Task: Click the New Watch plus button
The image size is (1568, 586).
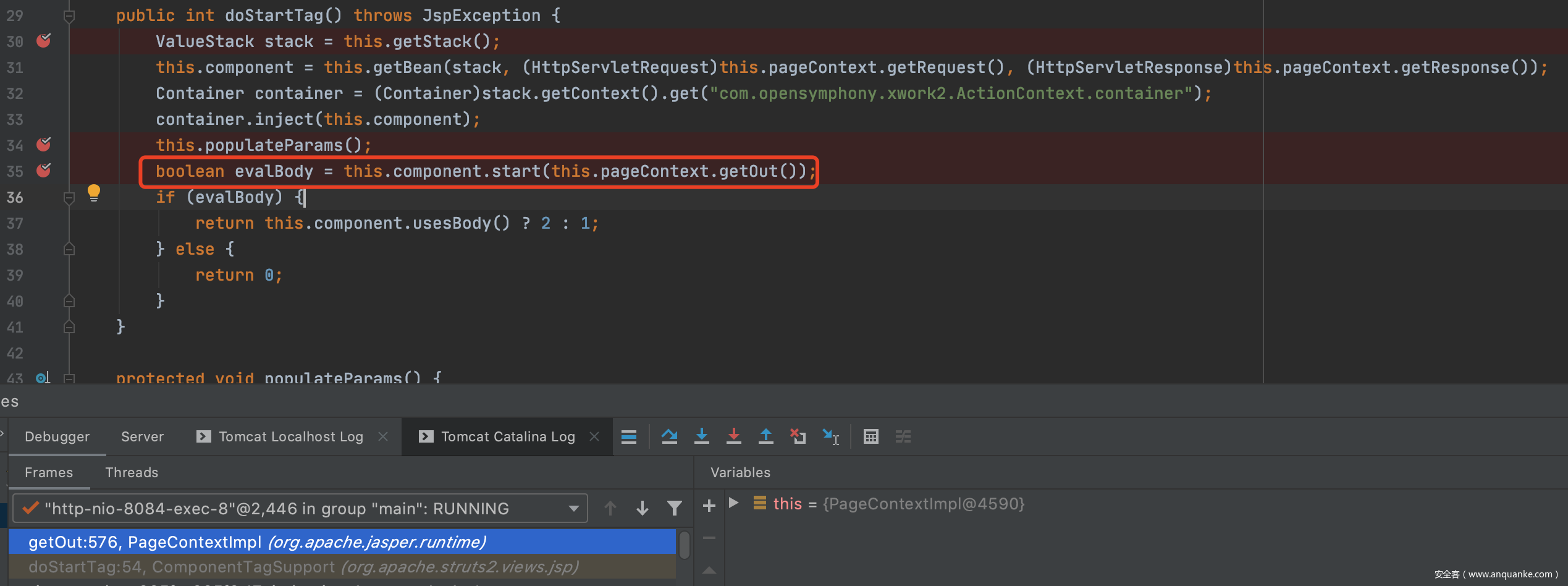Action: coord(709,506)
